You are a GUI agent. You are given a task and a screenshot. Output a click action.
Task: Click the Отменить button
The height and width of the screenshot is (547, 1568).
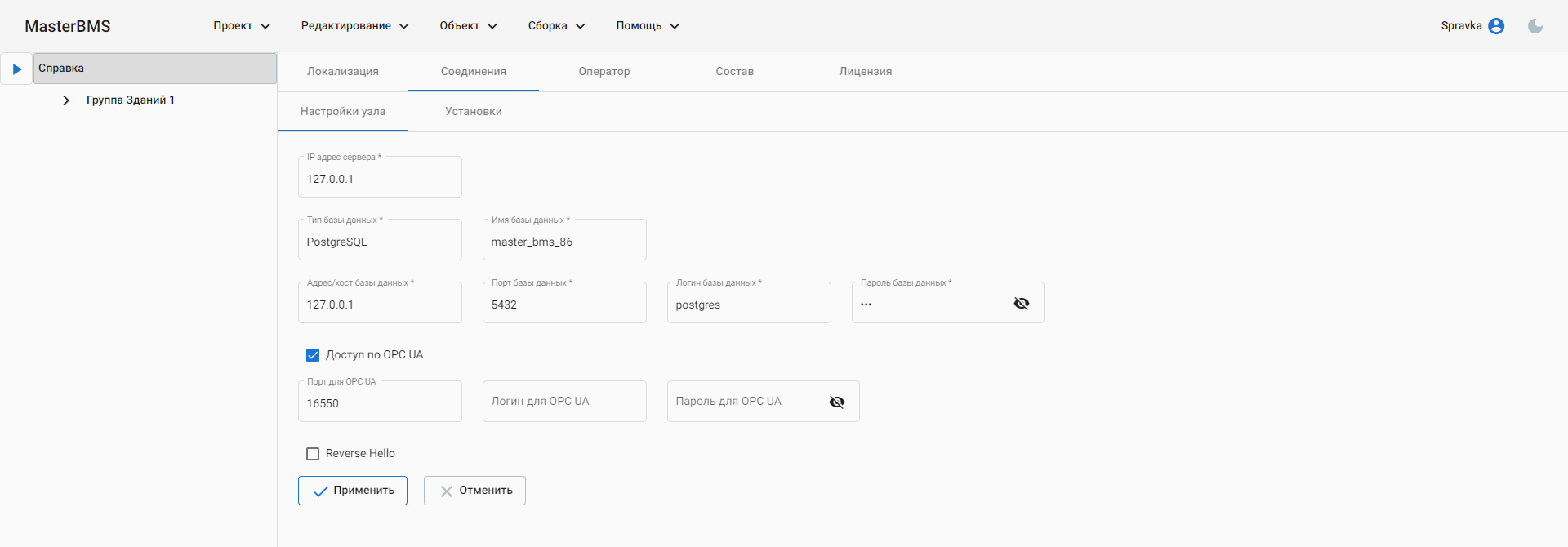(474, 491)
